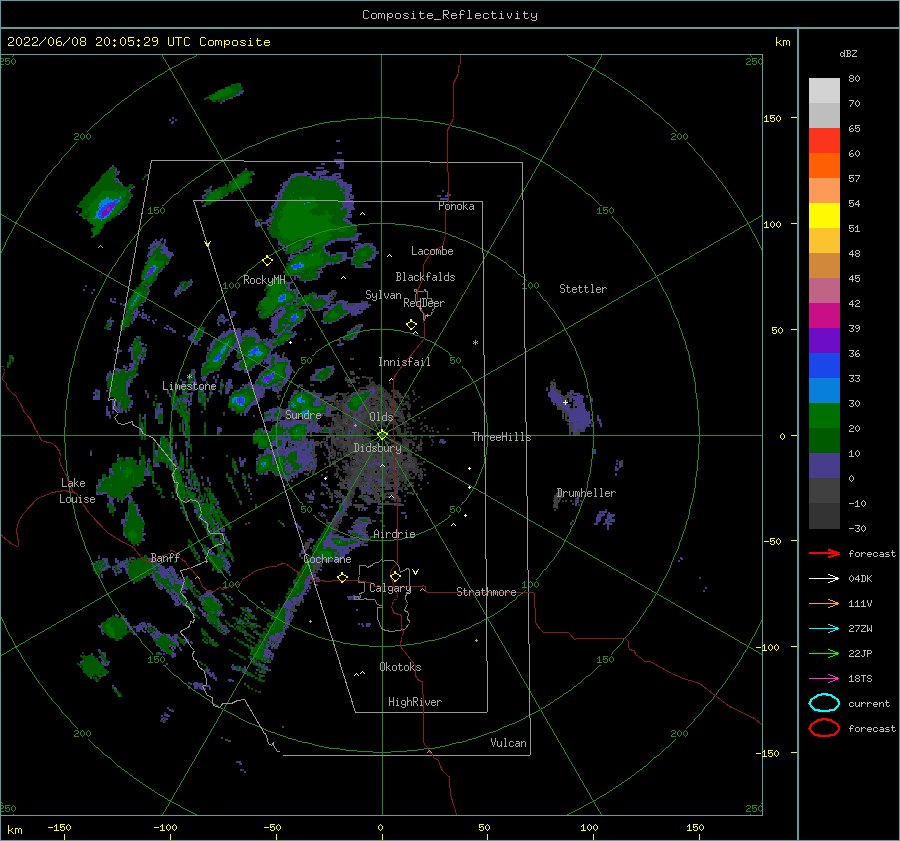Click the Didsbury city label
Image resolution: width=900 pixels, height=841 pixels.
(x=377, y=448)
